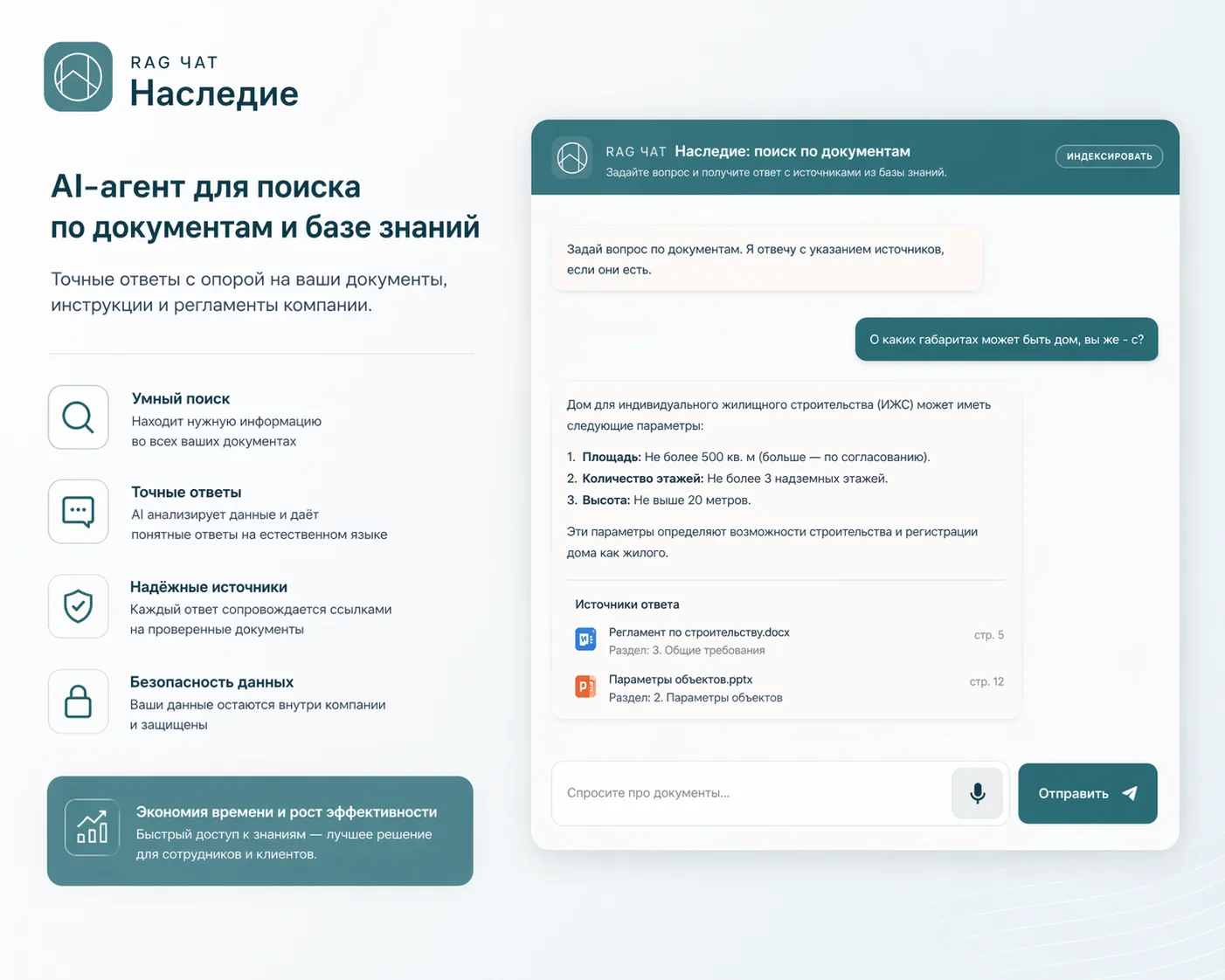This screenshot has height=980, width=1225.
Task: Click the Надёжные источники shield icon
Action: point(79,606)
